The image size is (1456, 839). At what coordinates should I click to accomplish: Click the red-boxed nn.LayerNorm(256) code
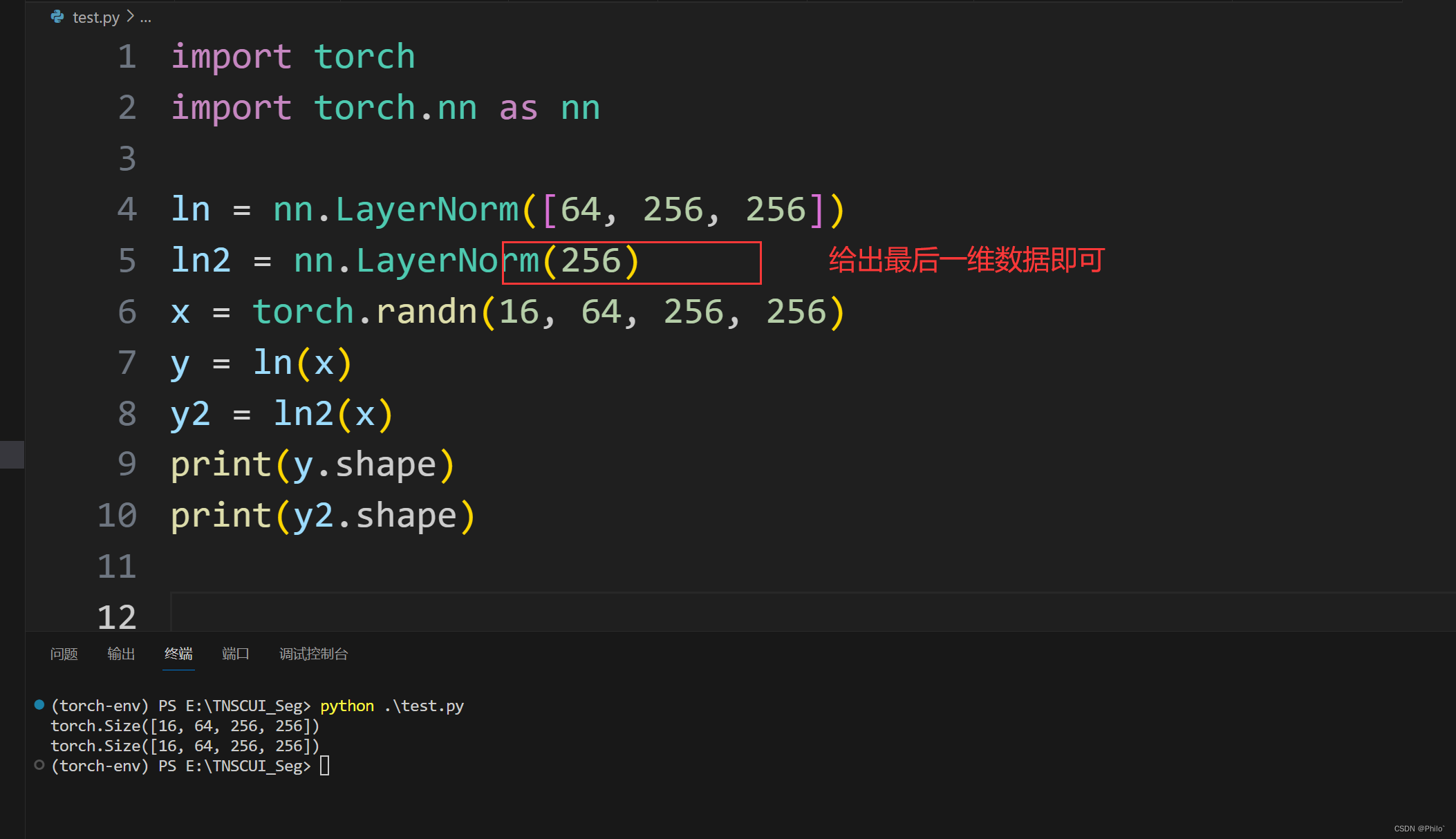pos(629,262)
